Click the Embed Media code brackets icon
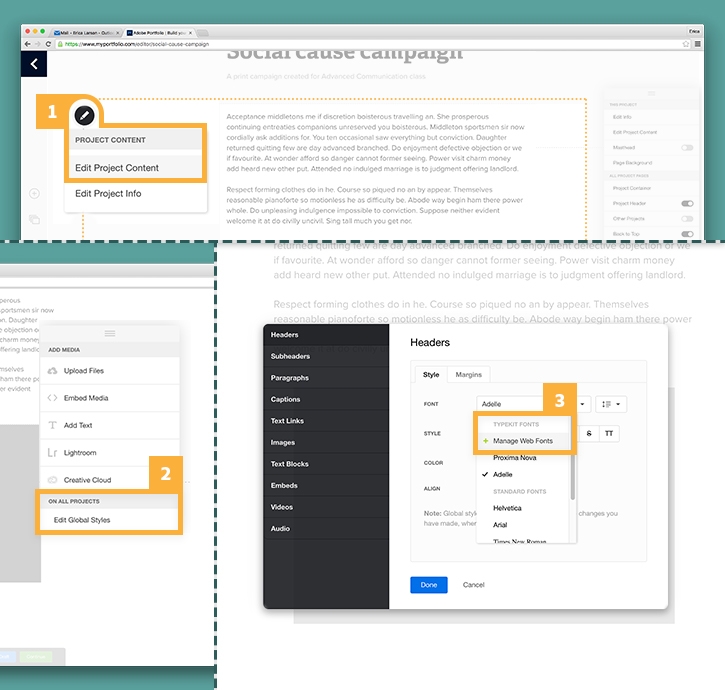 [x=52, y=398]
